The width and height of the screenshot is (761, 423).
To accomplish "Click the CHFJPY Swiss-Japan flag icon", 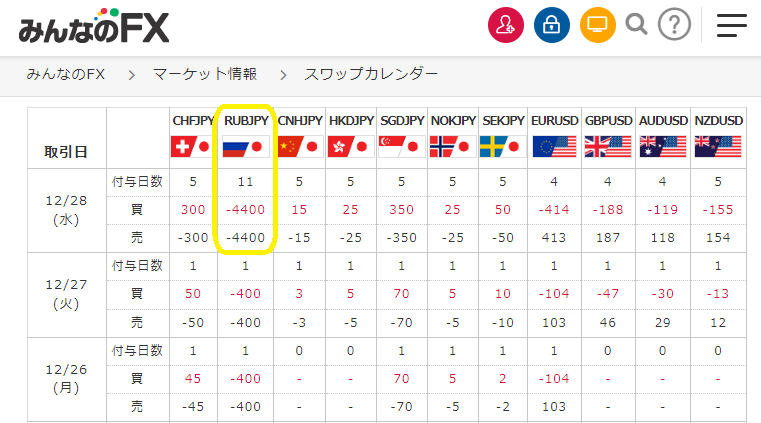I will pyautogui.click(x=193, y=146).
